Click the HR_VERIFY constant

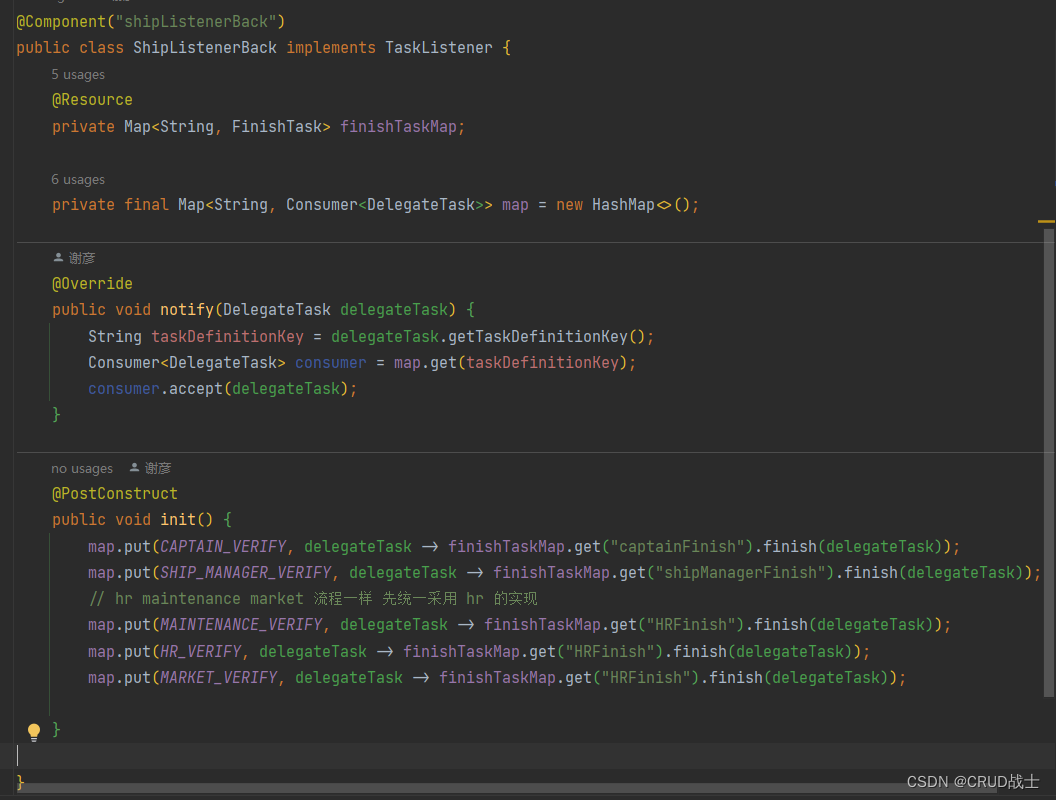pos(201,651)
